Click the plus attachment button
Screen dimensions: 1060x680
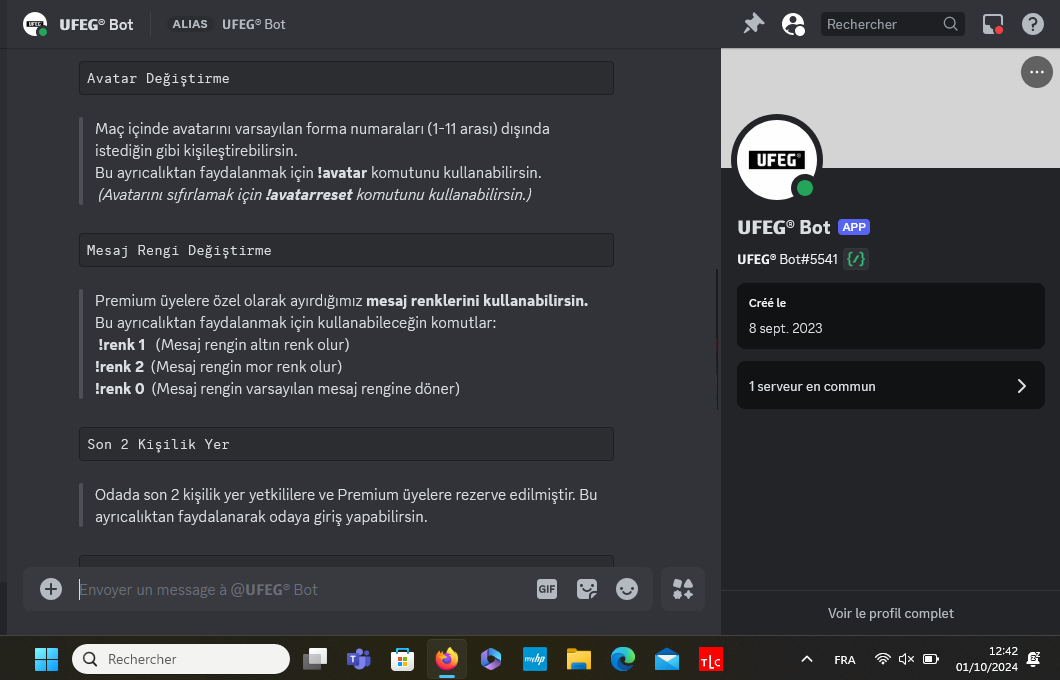pos(51,589)
